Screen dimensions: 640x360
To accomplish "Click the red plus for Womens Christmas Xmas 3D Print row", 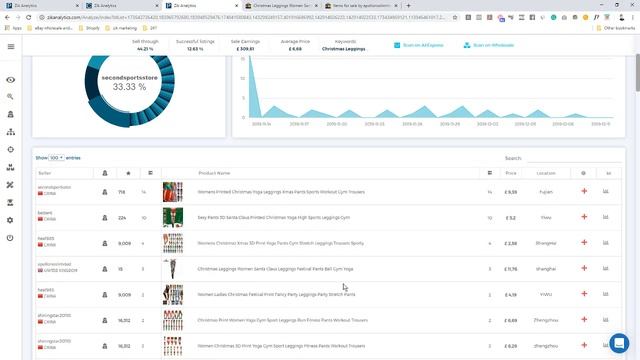I will (584, 242).
